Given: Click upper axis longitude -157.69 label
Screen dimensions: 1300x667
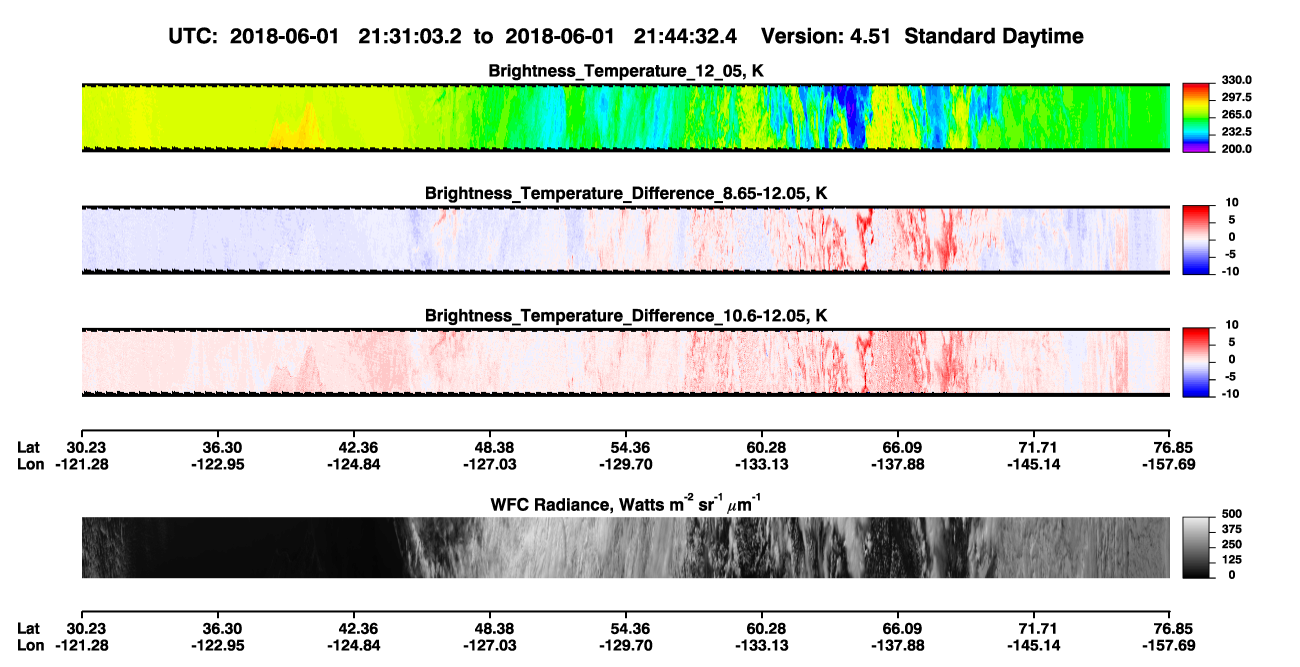Looking at the screenshot, I should [1169, 464].
